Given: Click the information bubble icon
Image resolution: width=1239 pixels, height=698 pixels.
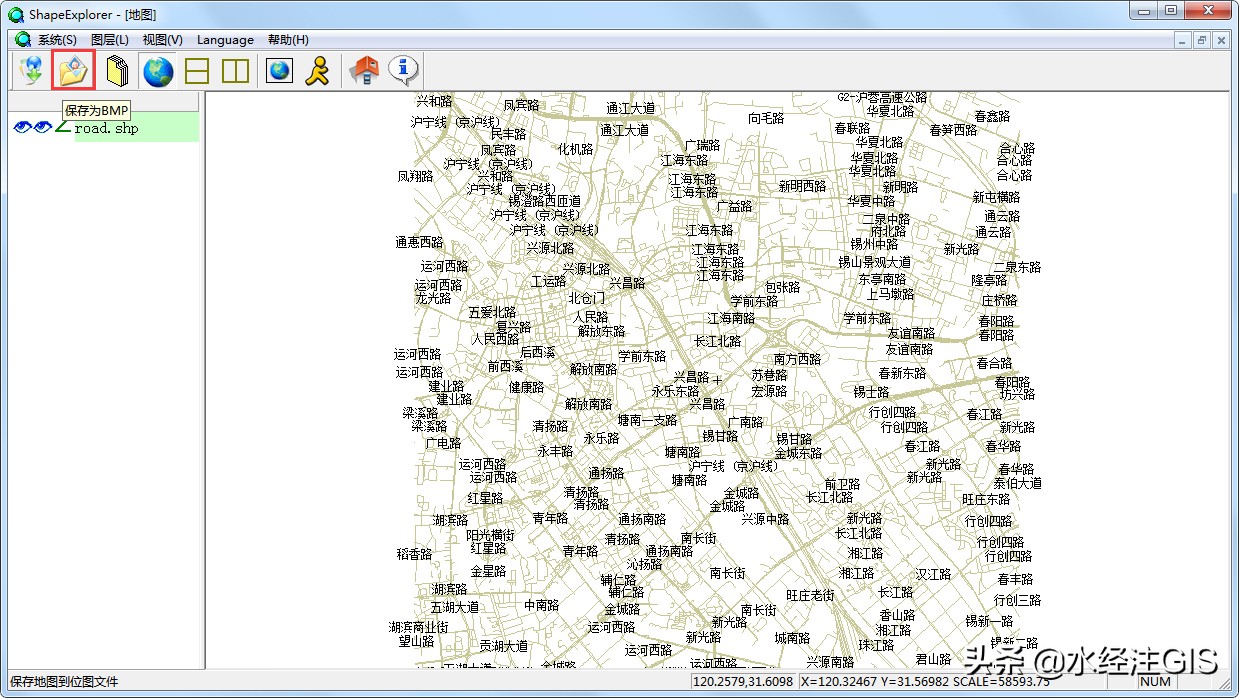Looking at the screenshot, I should 402,70.
